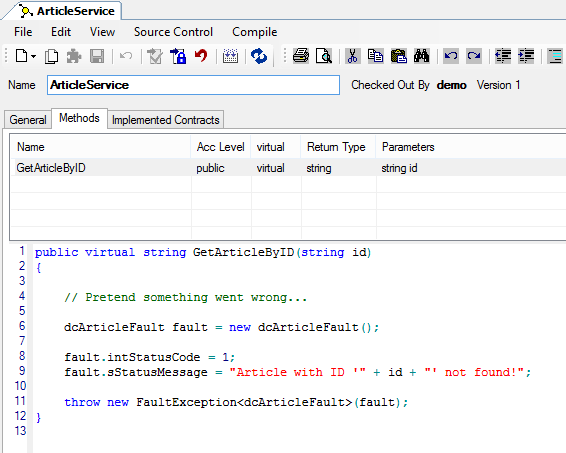Click the Print icon
Screen dimensions: 566x453
(x=301, y=56)
